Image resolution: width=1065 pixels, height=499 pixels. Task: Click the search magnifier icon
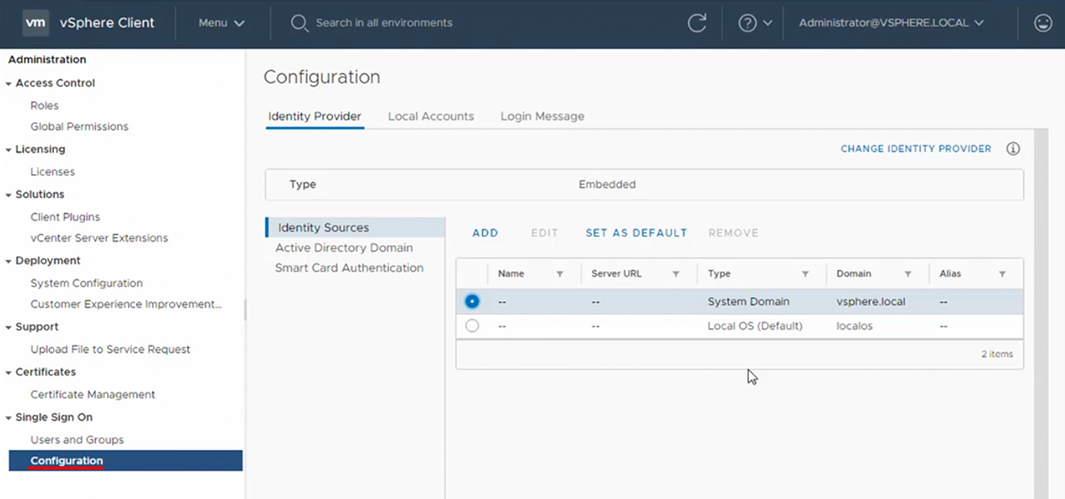[x=300, y=24]
